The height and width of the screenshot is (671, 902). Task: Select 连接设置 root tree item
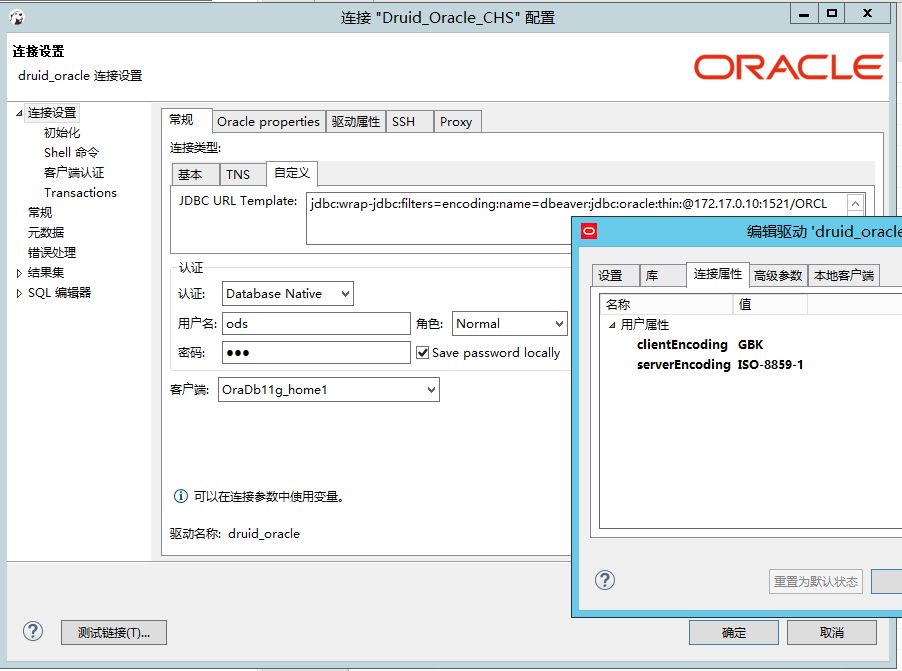52,113
